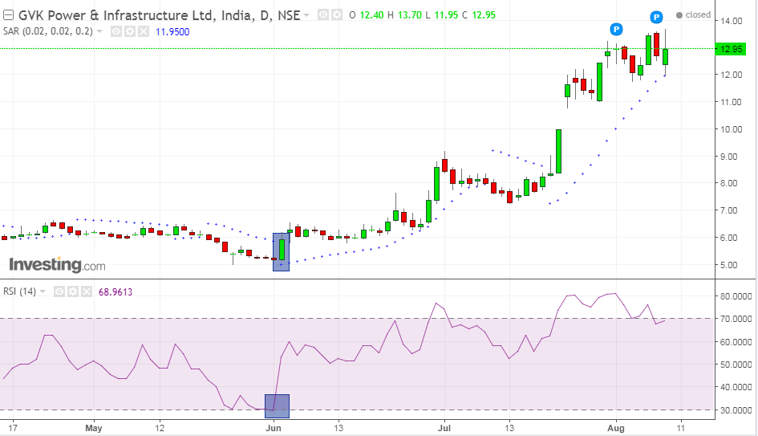The width and height of the screenshot is (758, 436).
Task: Click the 14.00 price axis label
Action: click(731, 21)
